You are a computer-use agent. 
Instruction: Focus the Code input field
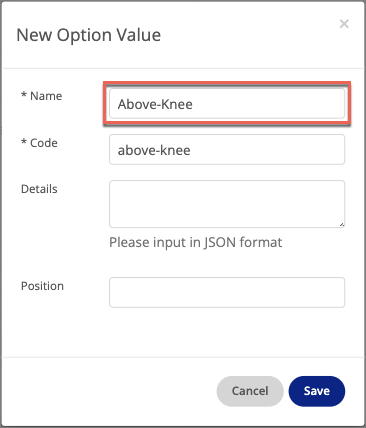(x=227, y=149)
